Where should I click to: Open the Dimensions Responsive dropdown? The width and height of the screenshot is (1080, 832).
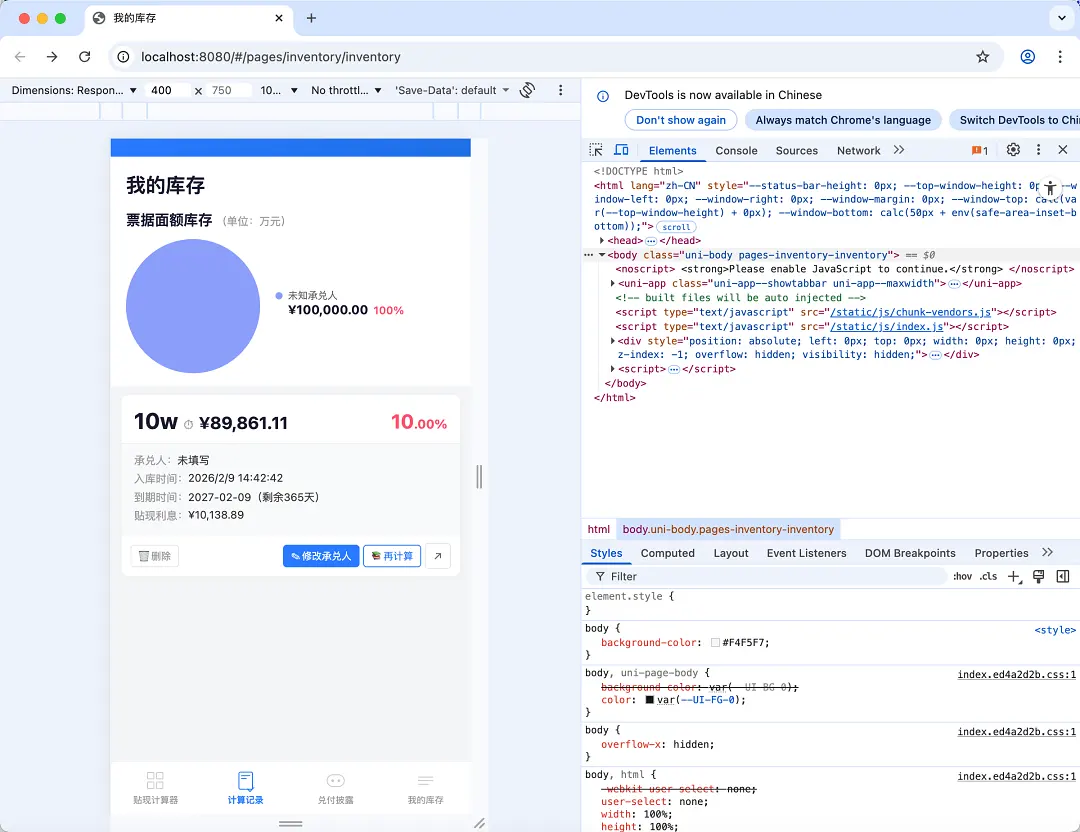(75, 90)
